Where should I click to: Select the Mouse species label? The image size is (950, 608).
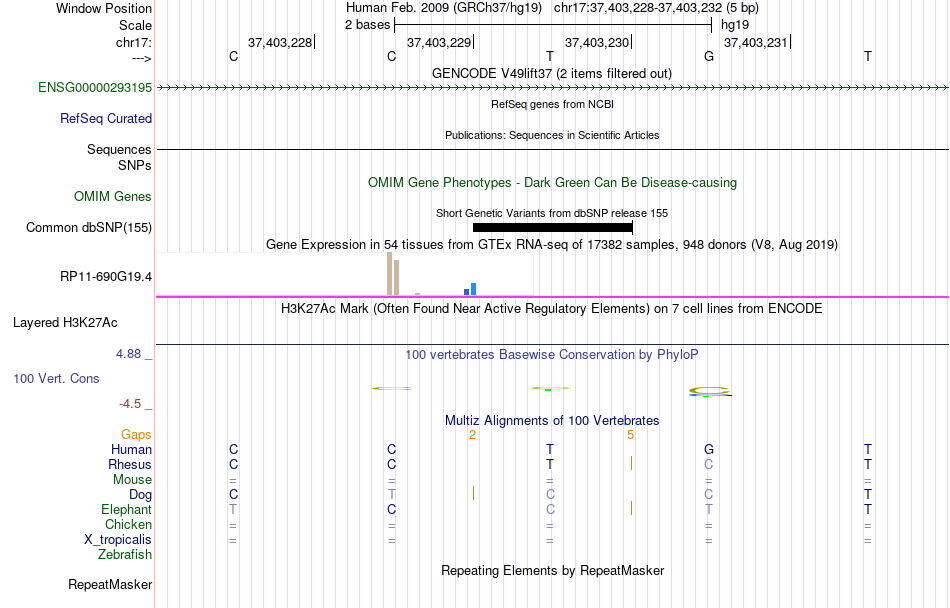[x=132, y=480]
